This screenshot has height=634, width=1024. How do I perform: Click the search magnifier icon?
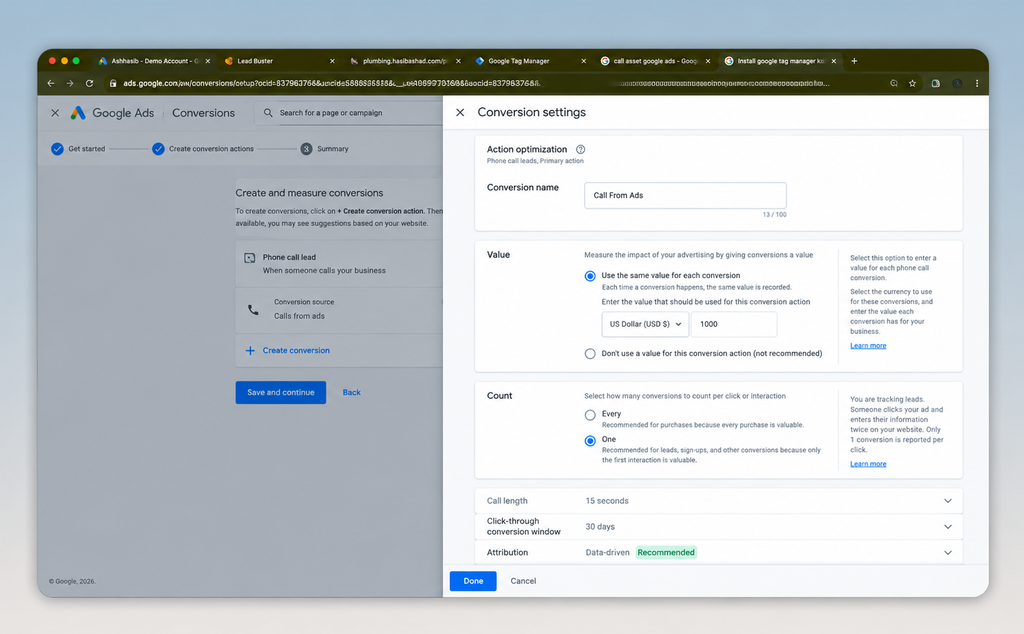pos(268,112)
